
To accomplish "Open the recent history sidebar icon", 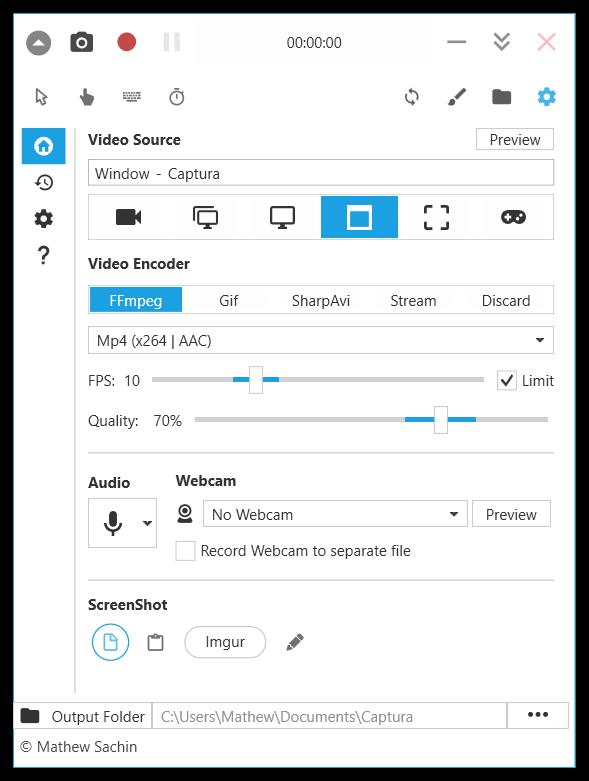I will (x=44, y=183).
